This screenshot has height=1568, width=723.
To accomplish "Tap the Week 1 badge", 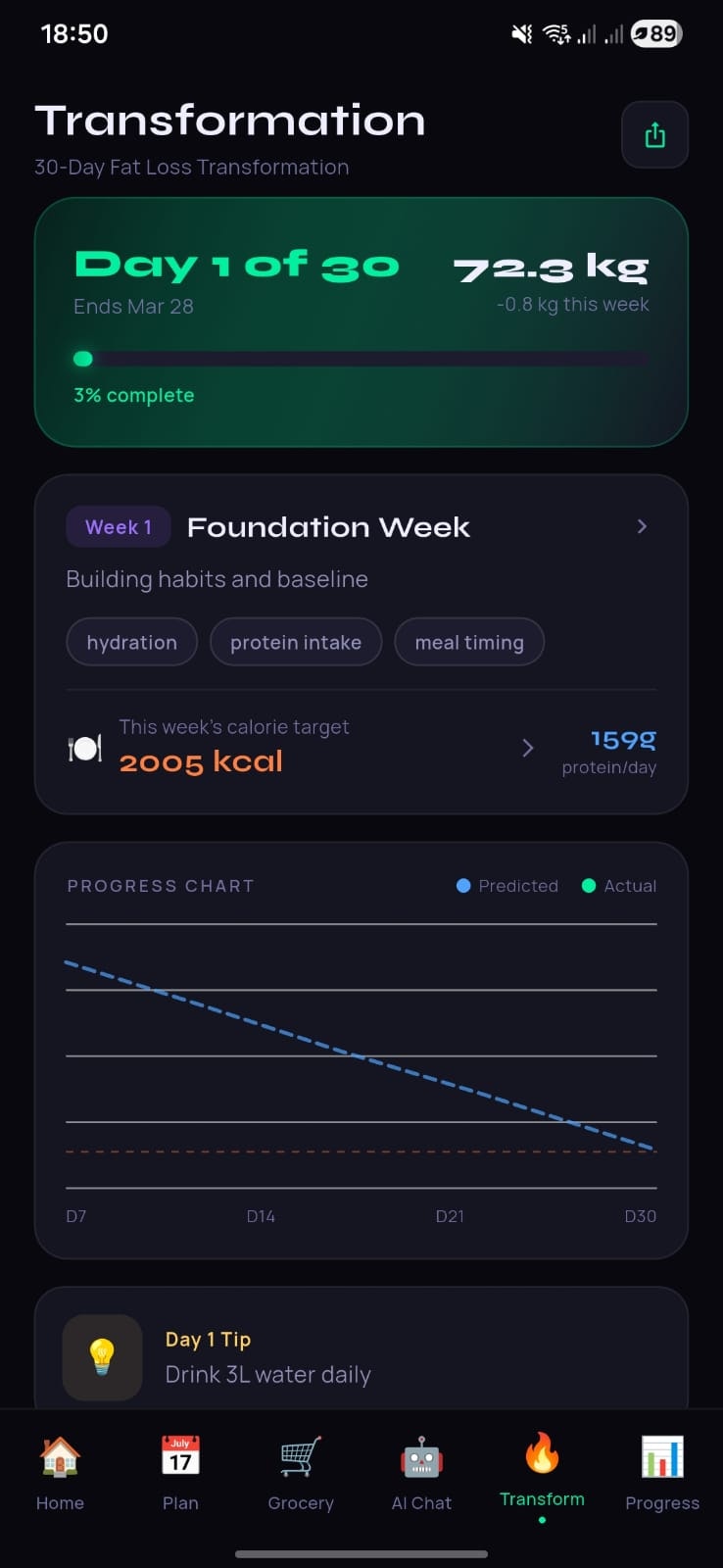I will 119,527.
